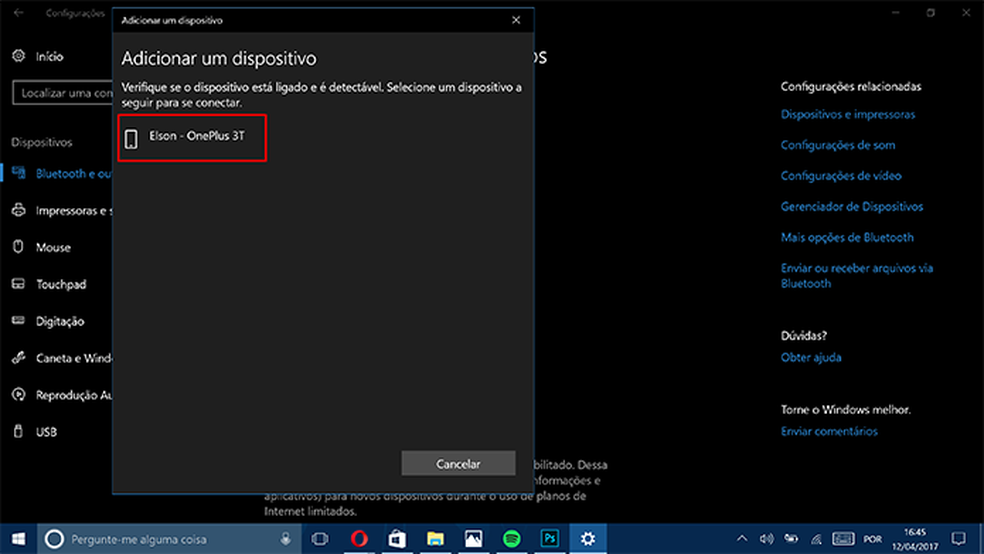Open Digitação settings in sidebar
This screenshot has height=554, width=984.
coord(60,321)
